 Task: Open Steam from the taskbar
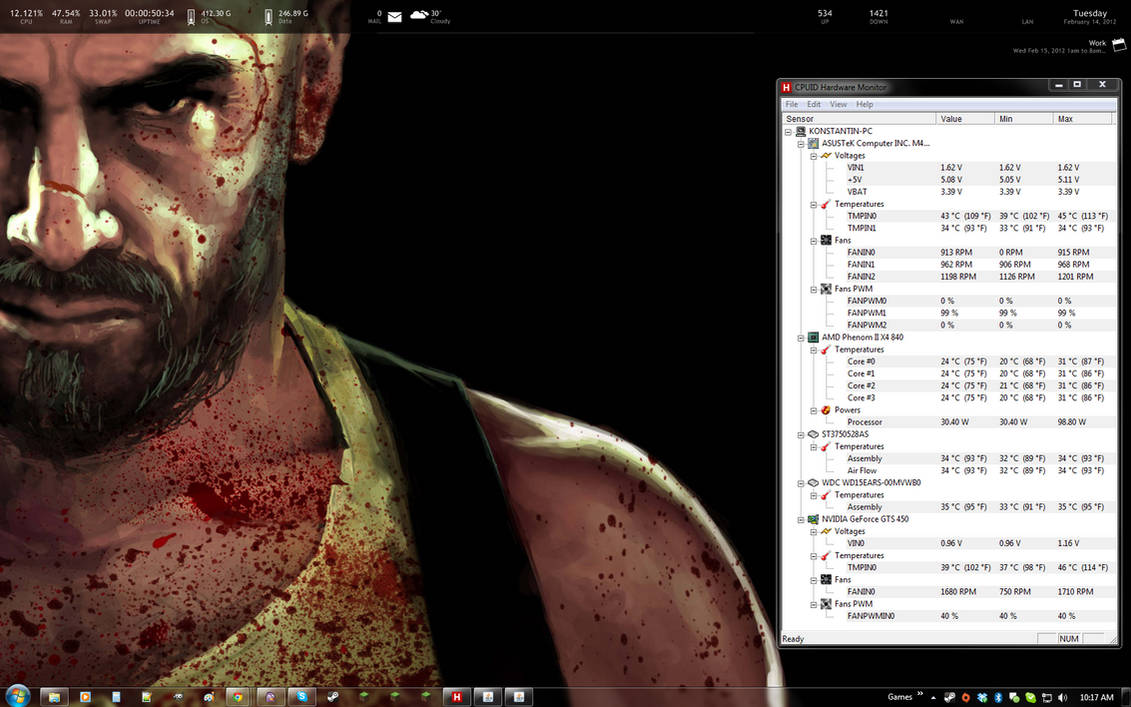pos(333,697)
